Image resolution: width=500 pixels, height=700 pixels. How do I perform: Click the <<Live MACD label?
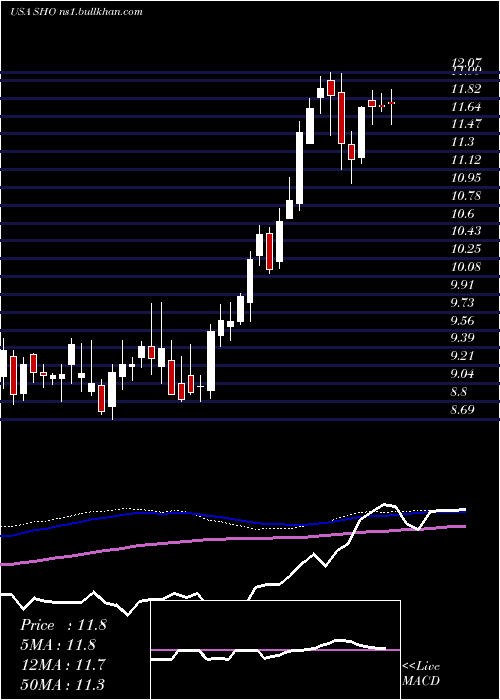click(x=421, y=674)
